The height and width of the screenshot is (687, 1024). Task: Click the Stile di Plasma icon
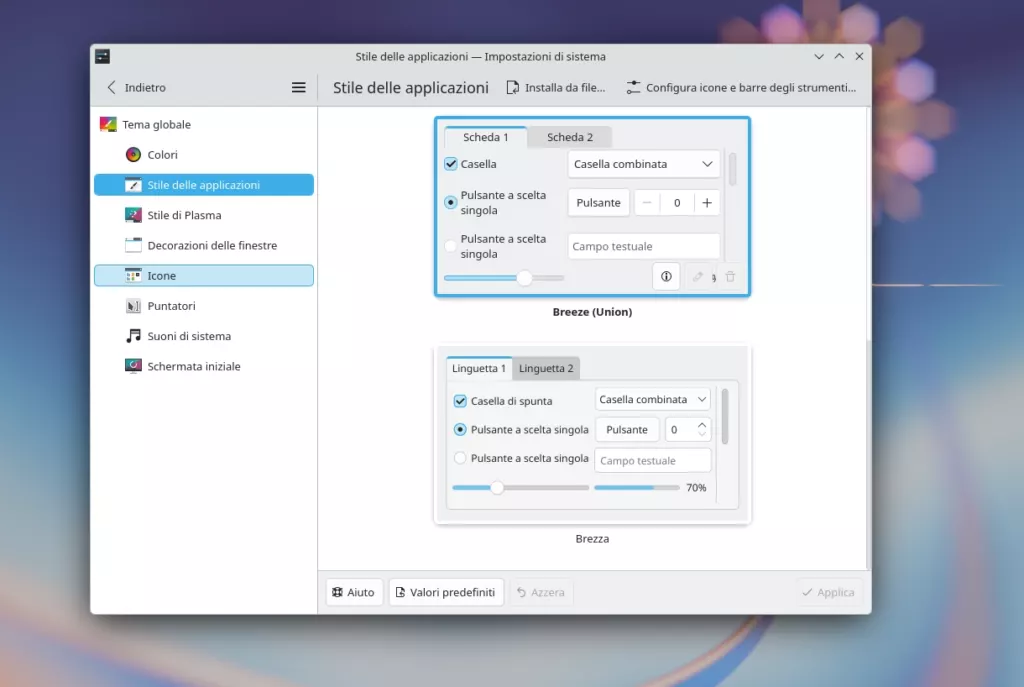[x=133, y=215]
